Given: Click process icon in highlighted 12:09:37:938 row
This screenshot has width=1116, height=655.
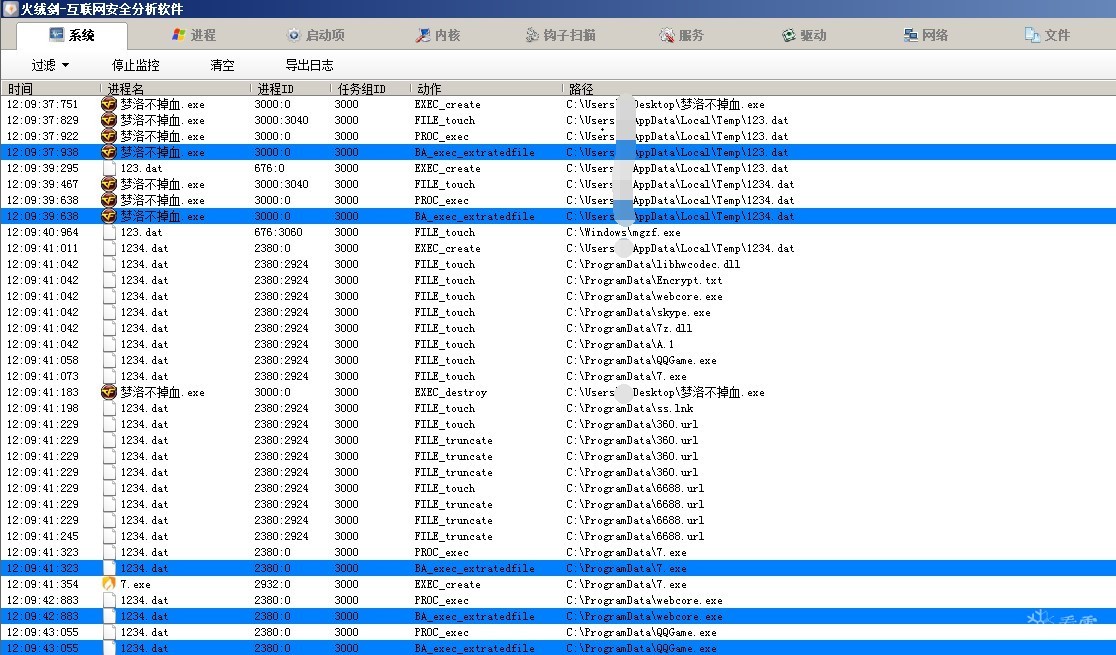Looking at the screenshot, I should click(x=109, y=152).
